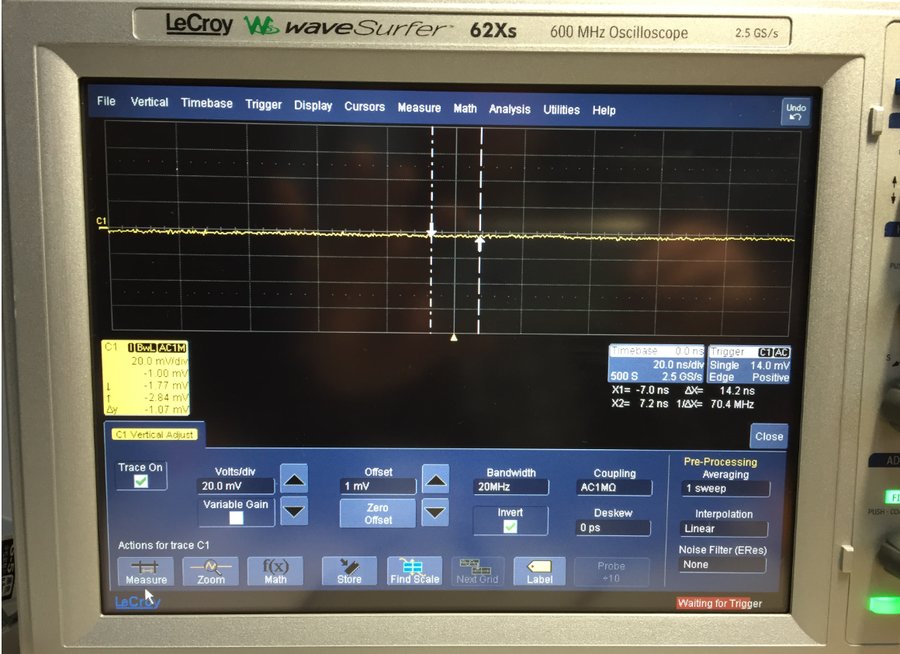900x654 pixels.
Task: Click the C1 trace label marker
Action: pyautogui.click(x=101, y=221)
